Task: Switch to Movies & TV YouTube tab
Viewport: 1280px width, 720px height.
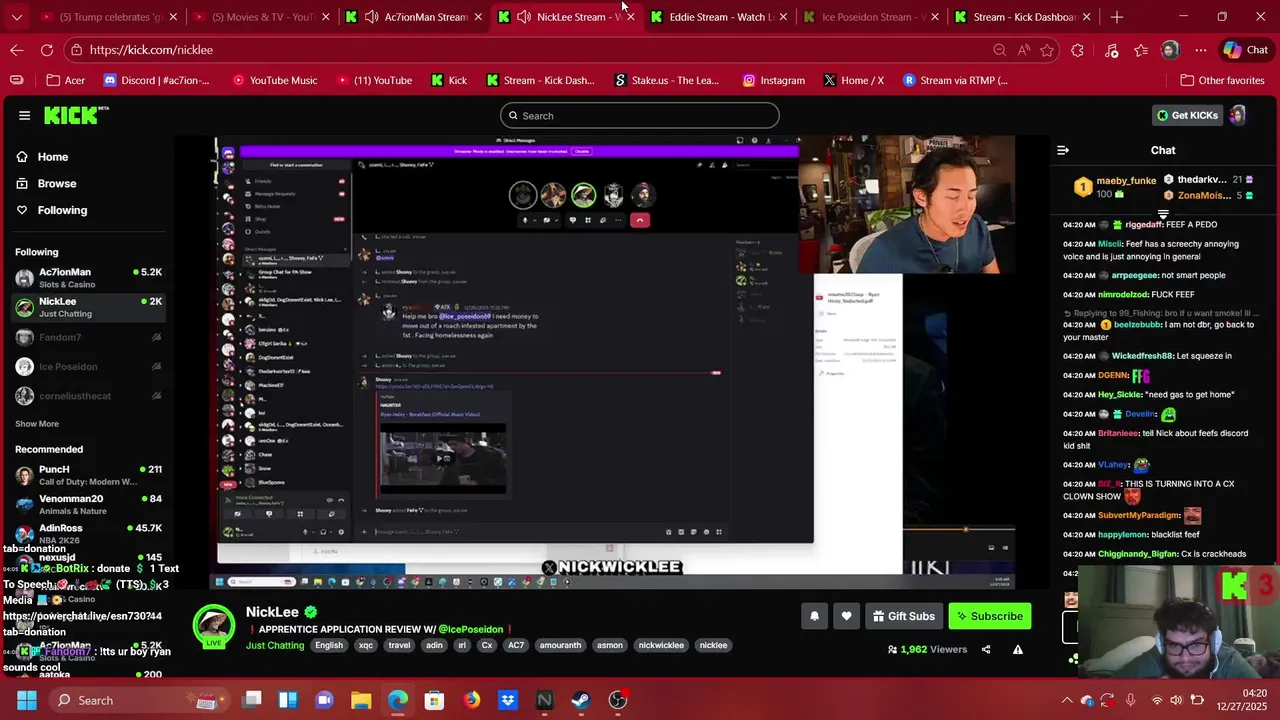Action: (x=261, y=17)
